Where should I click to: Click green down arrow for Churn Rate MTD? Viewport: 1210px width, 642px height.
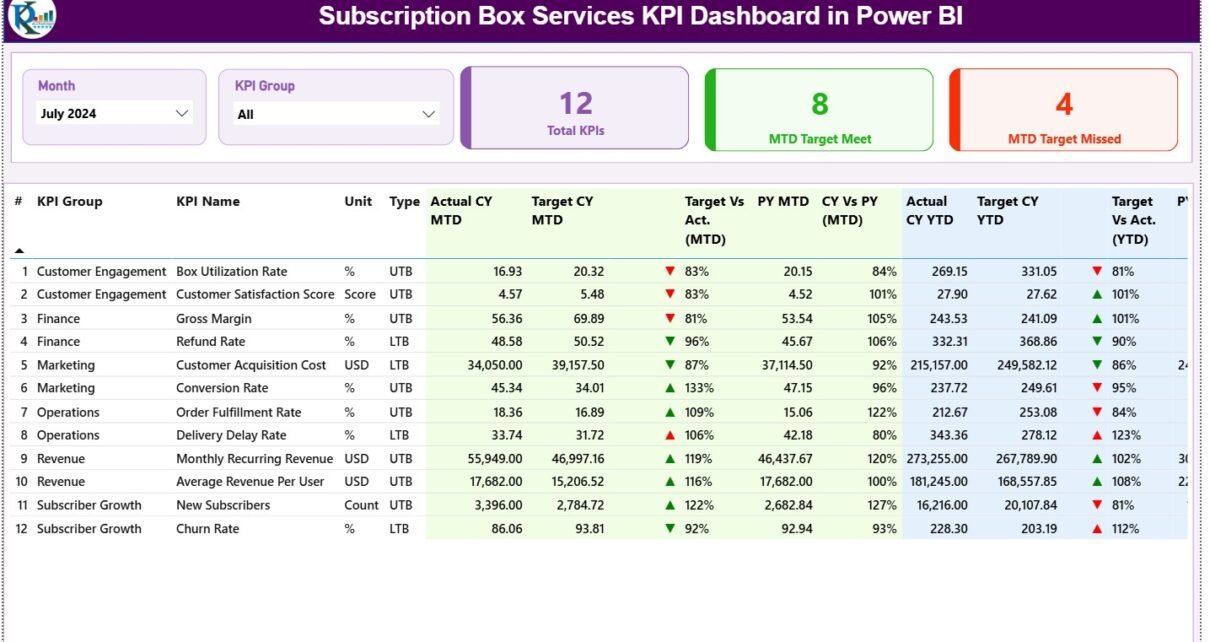coord(670,529)
